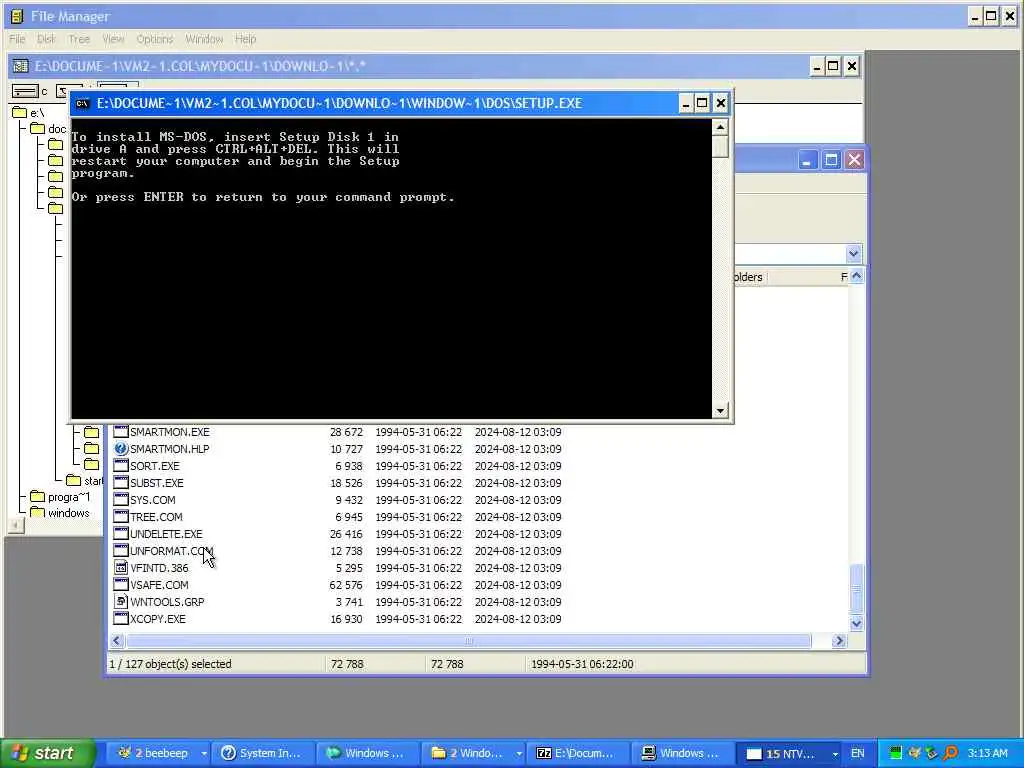Open File Manager application title icon
This screenshot has width=1024, height=768.
17,16
